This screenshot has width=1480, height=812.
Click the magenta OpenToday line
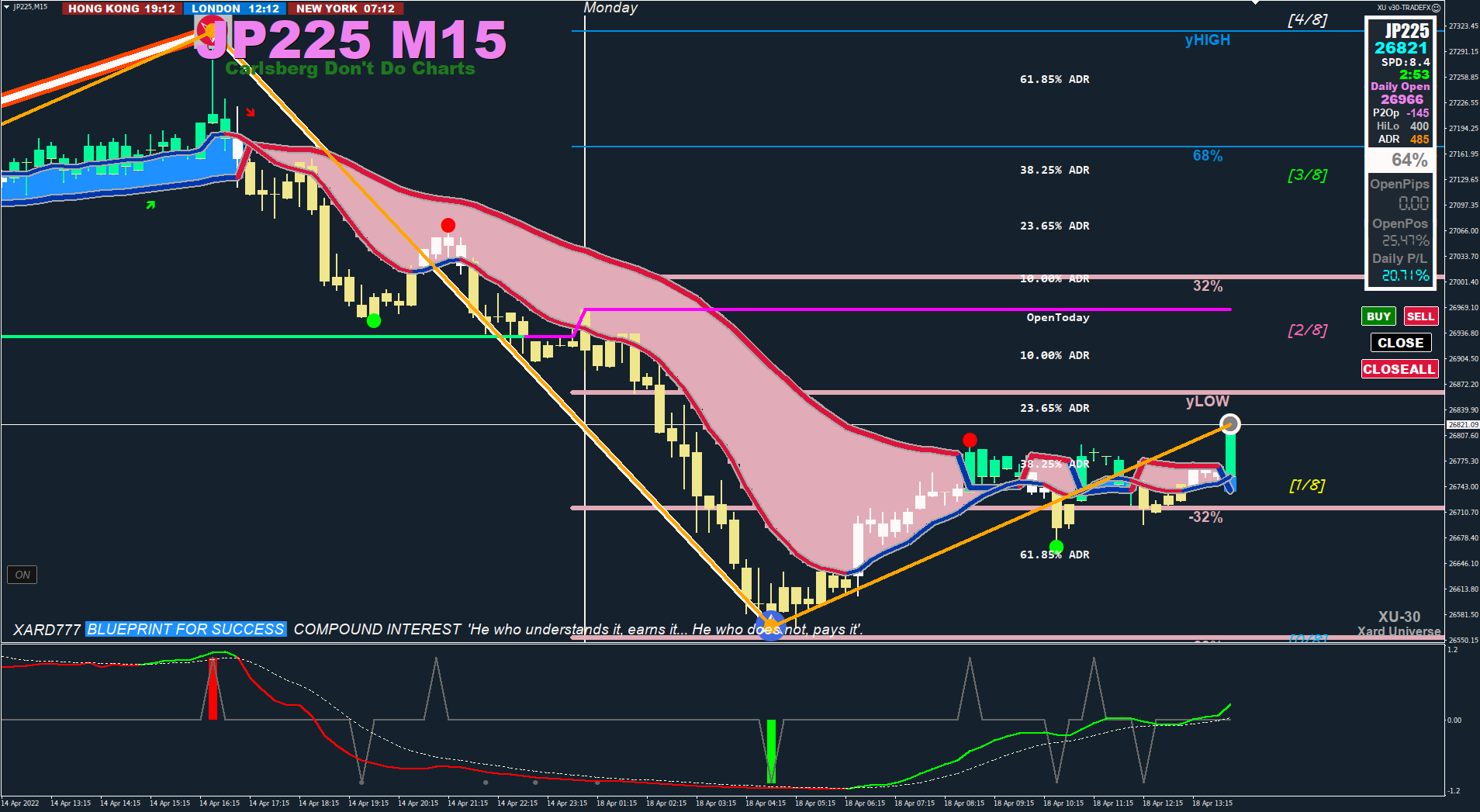[908, 309]
